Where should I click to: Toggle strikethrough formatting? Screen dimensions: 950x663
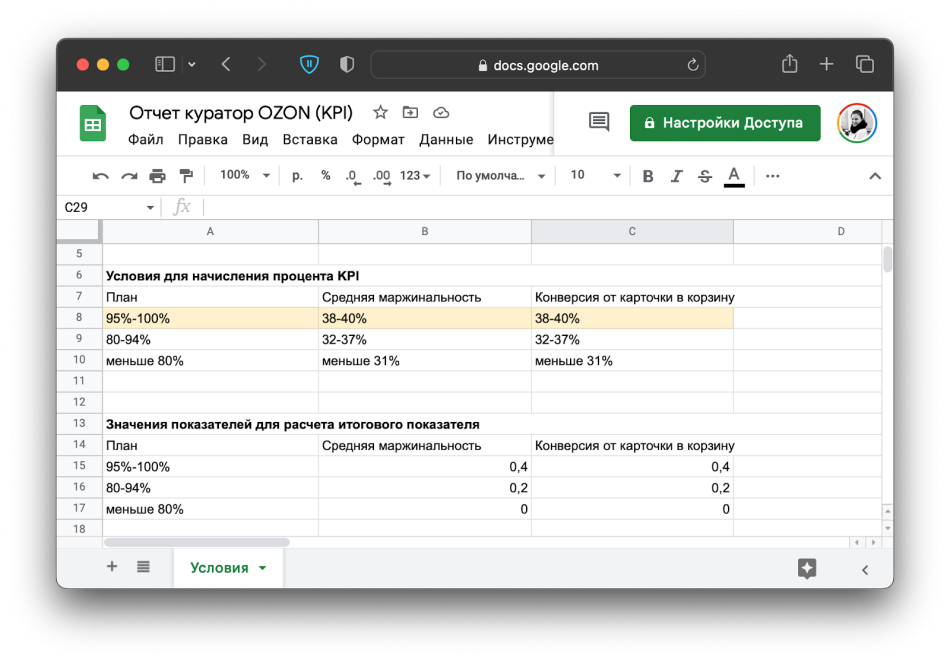point(705,176)
